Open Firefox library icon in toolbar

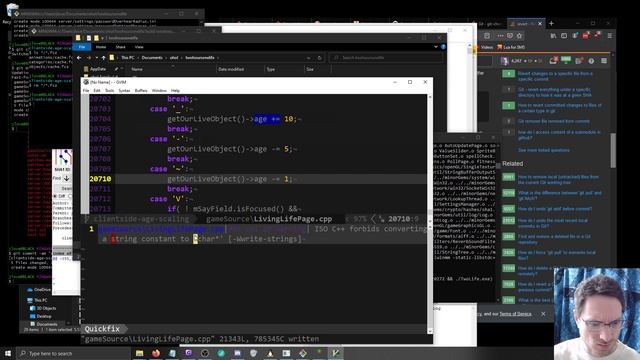click(x=553, y=36)
